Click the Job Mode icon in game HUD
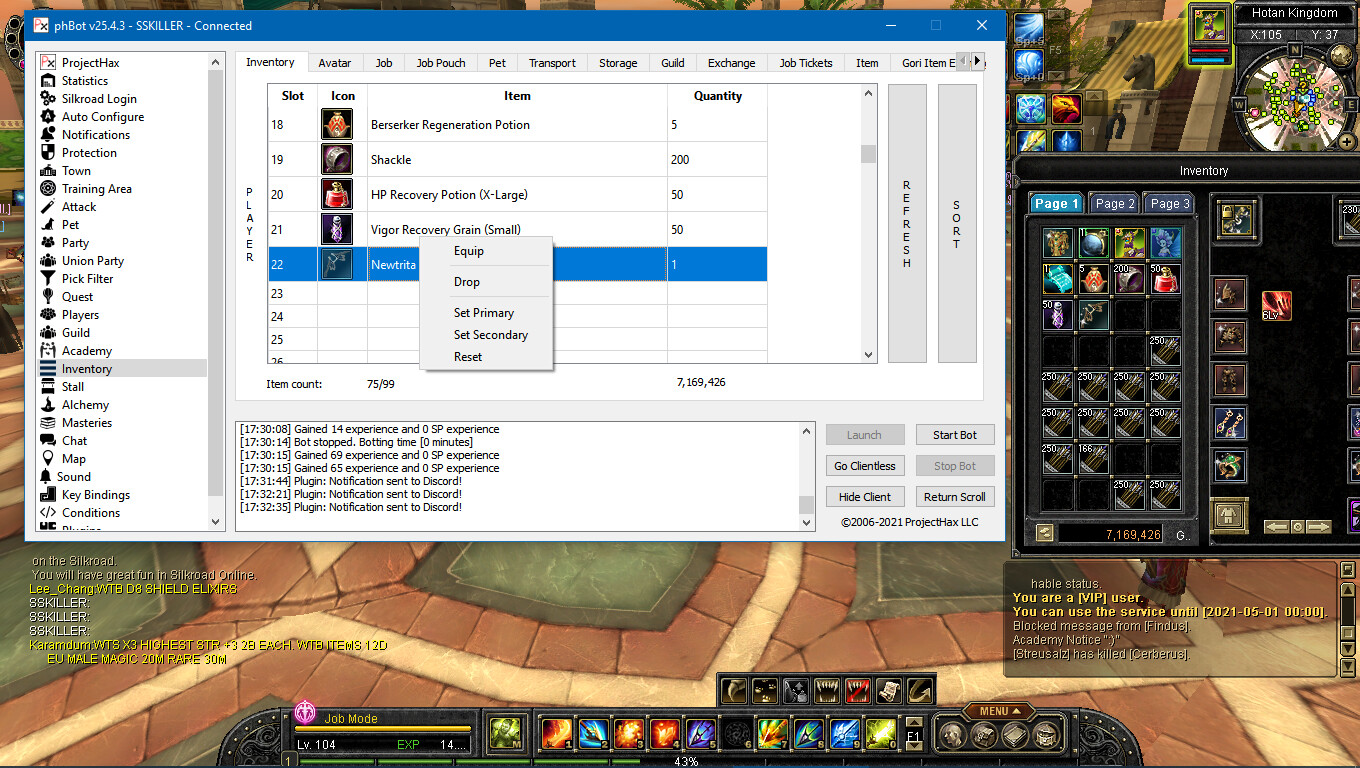 (x=306, y=712)
